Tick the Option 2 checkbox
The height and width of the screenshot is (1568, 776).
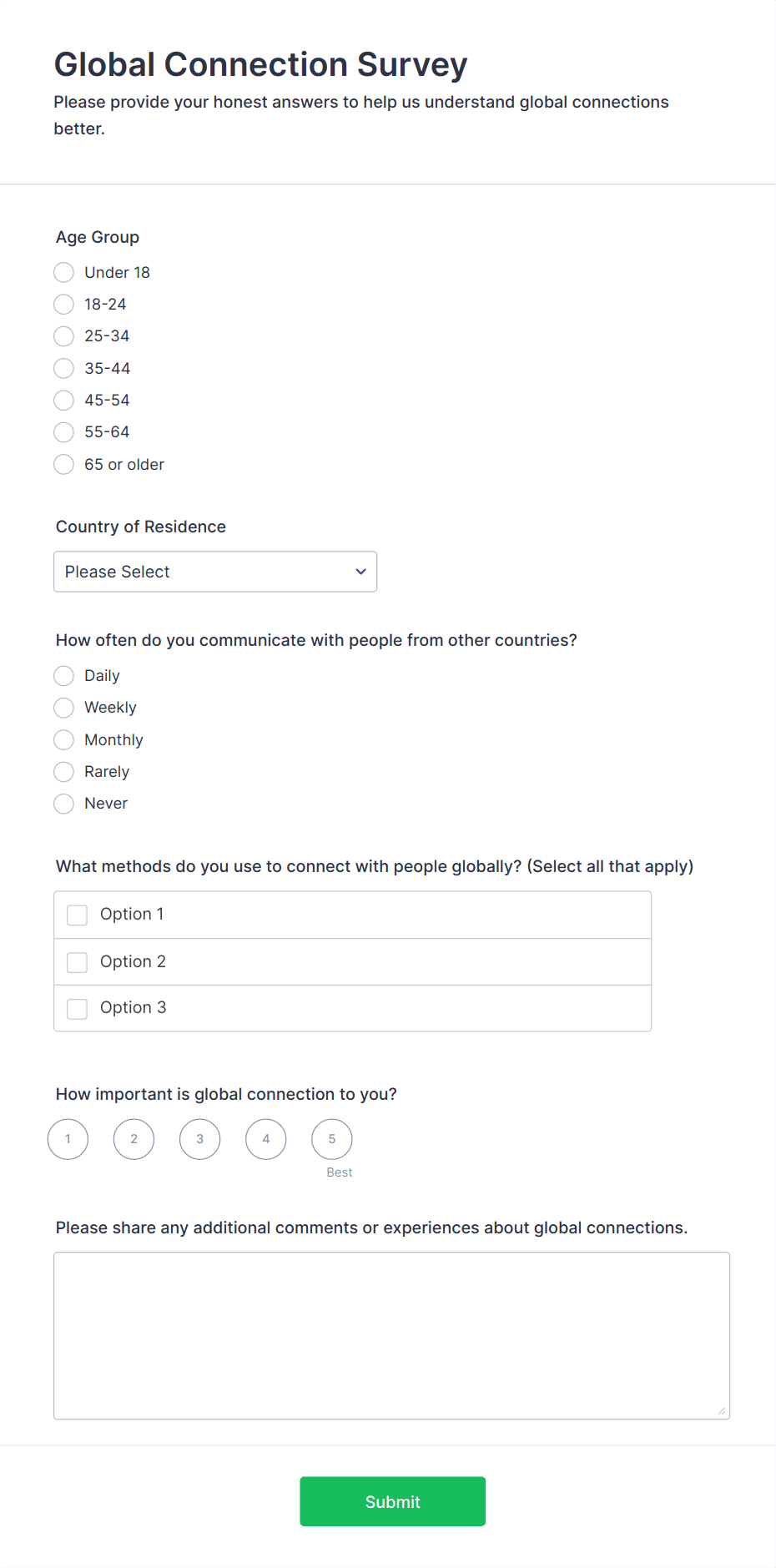pyautogui.click(x=78, y=962)
